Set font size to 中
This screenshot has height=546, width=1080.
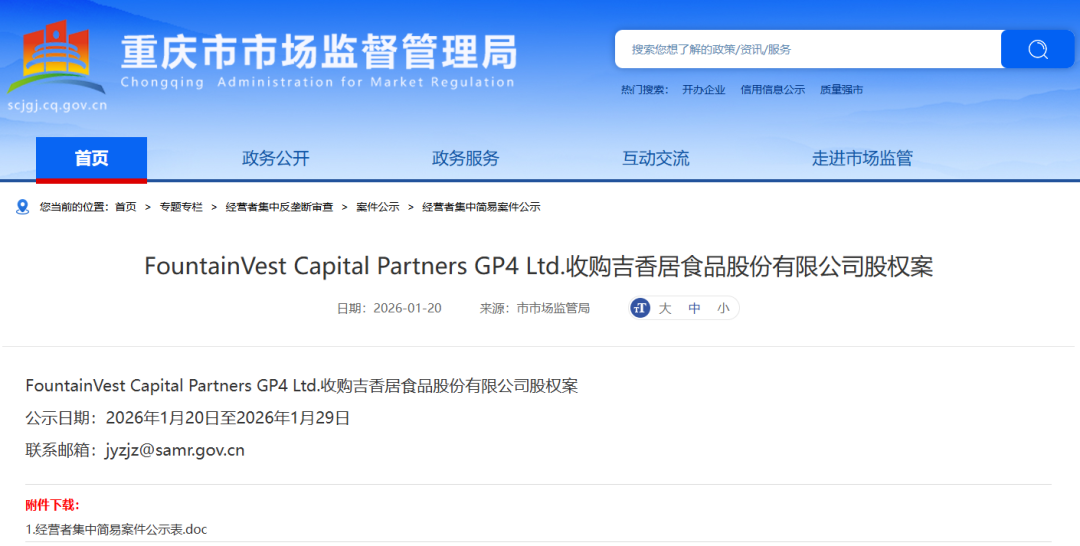(694, 308)
